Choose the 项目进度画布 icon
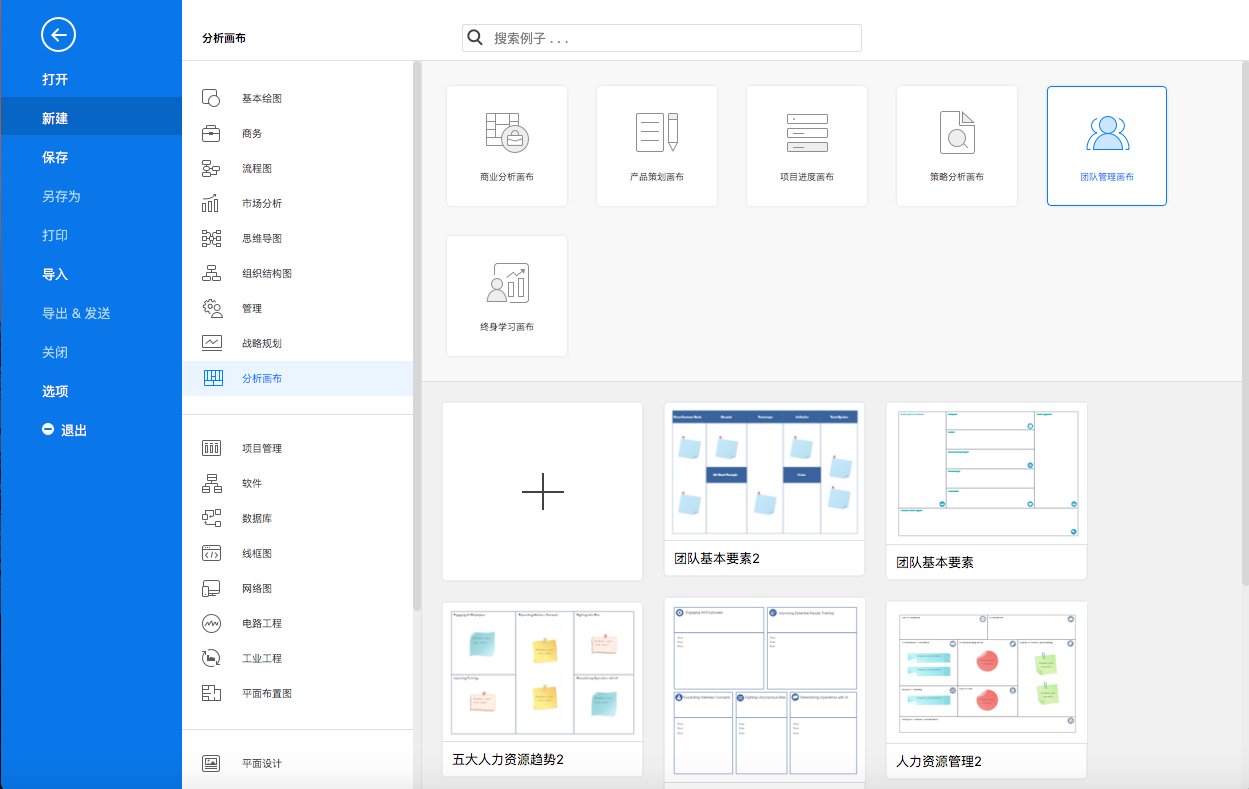This screenshot has width=1249, height=789. click(807, 132)
